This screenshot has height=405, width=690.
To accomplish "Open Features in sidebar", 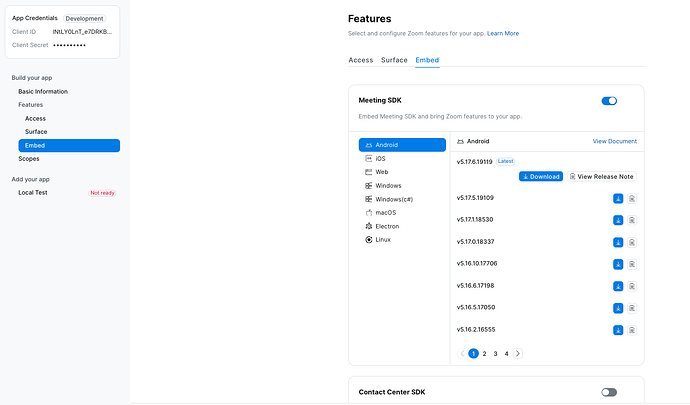I will point(31,105).
